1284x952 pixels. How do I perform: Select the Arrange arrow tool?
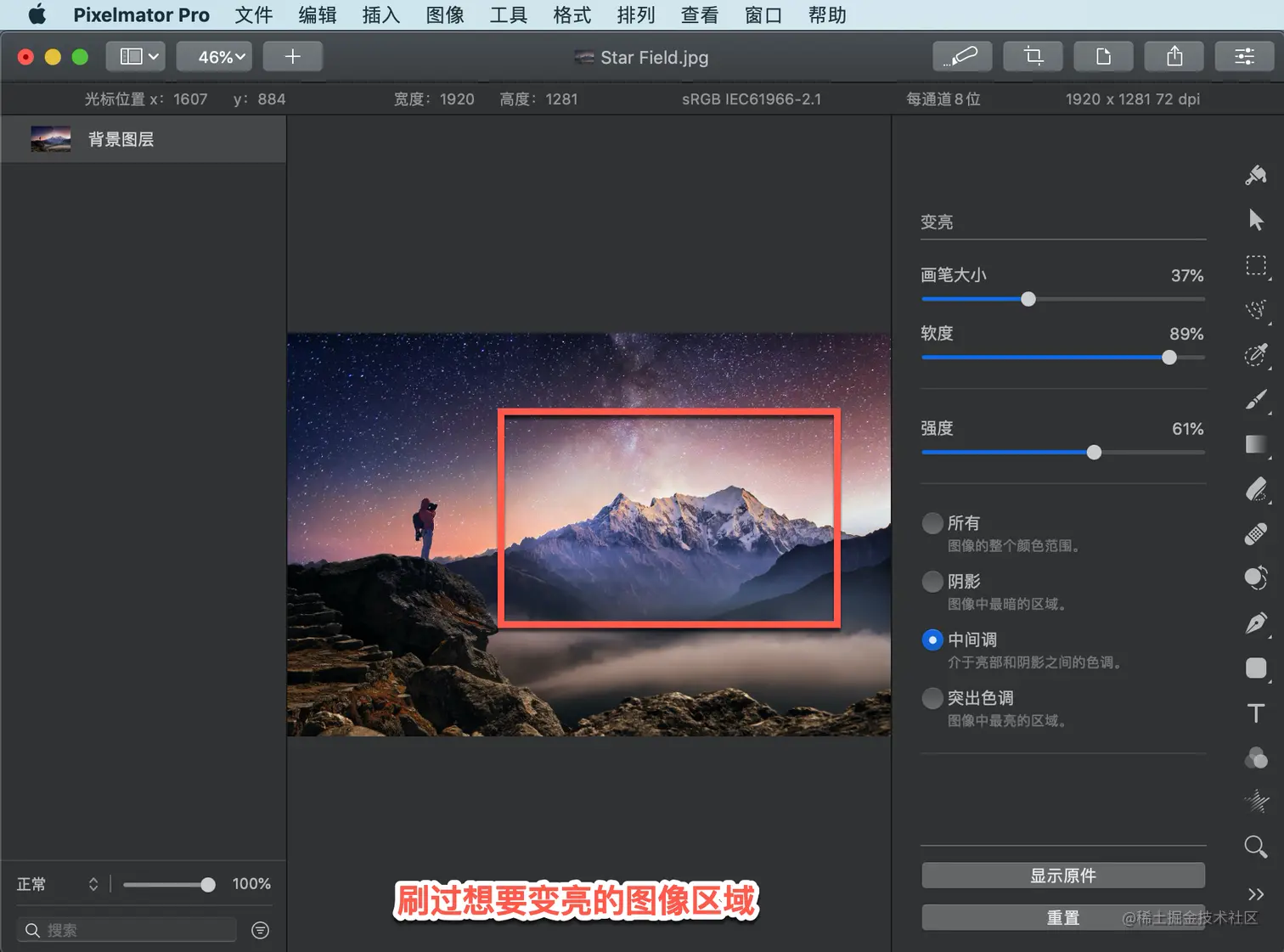click(x=1256, y=220)
